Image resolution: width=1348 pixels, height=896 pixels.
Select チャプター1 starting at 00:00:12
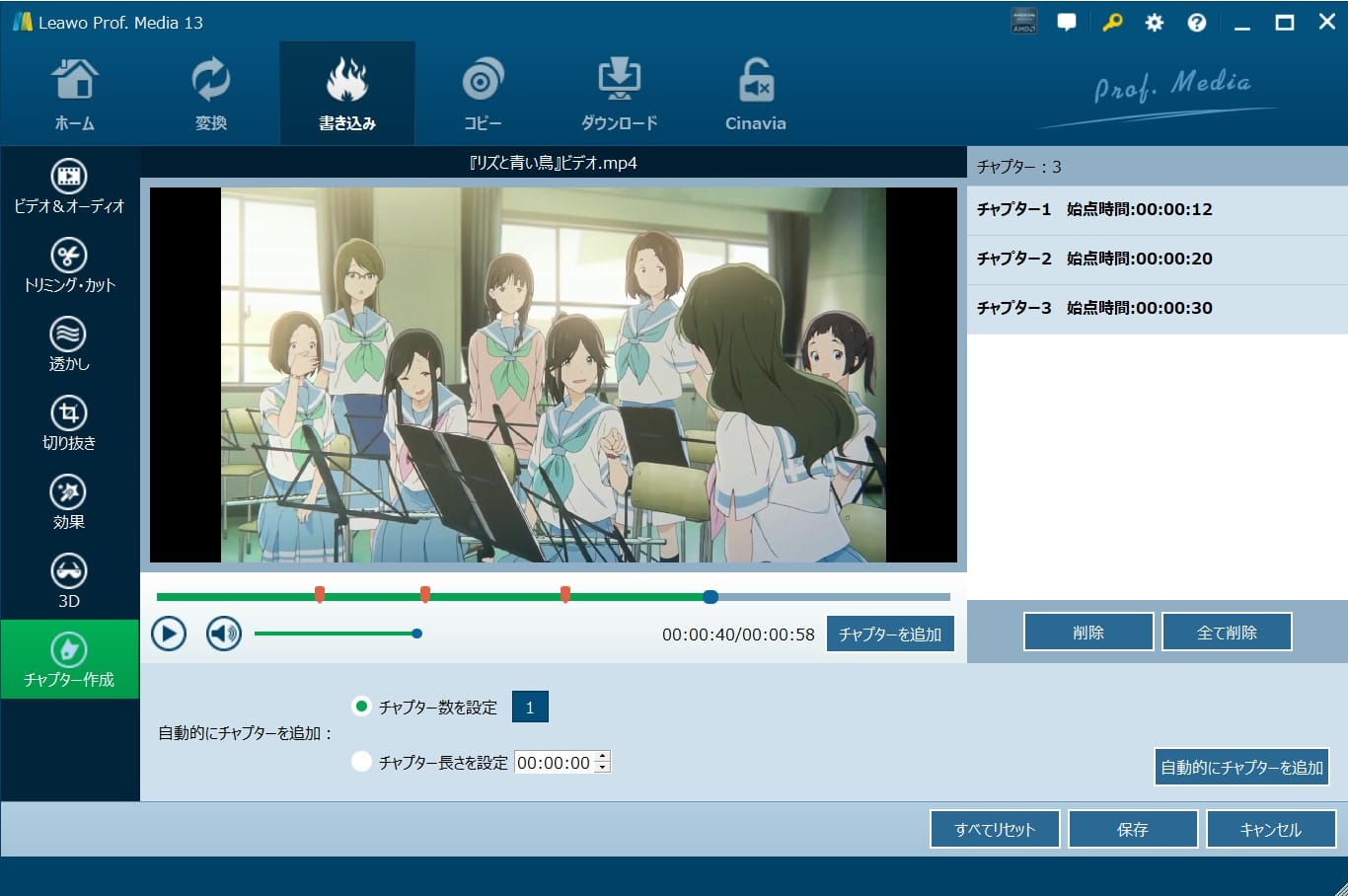[1158, 209]
